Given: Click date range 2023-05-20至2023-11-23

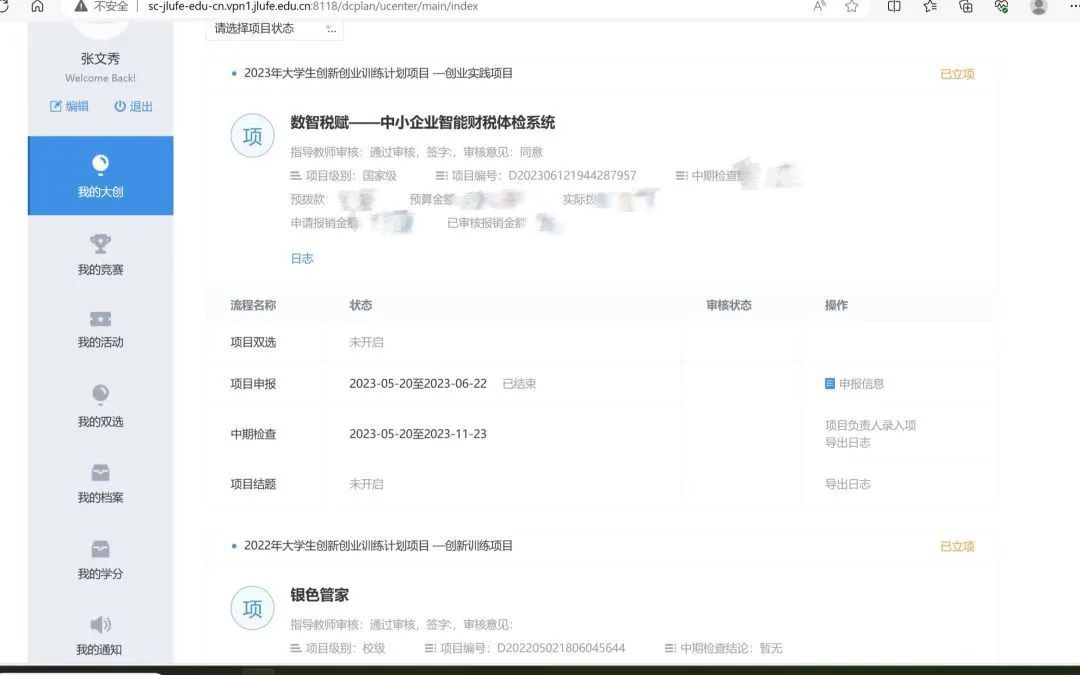Looking at the screenshot, I should [418, 434].
